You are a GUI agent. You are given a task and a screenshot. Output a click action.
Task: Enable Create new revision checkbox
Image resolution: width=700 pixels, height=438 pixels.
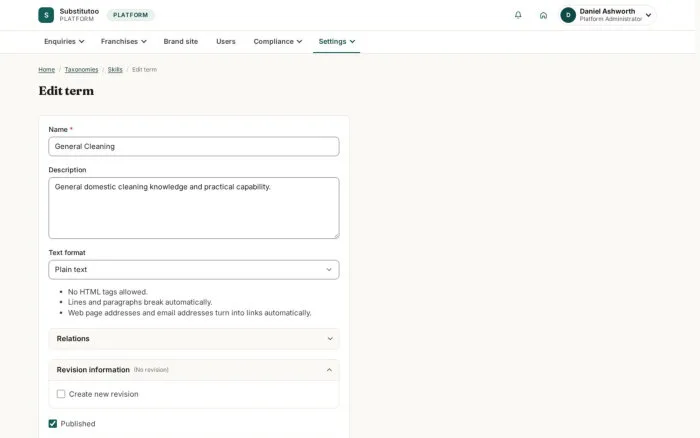pos(61,394)
